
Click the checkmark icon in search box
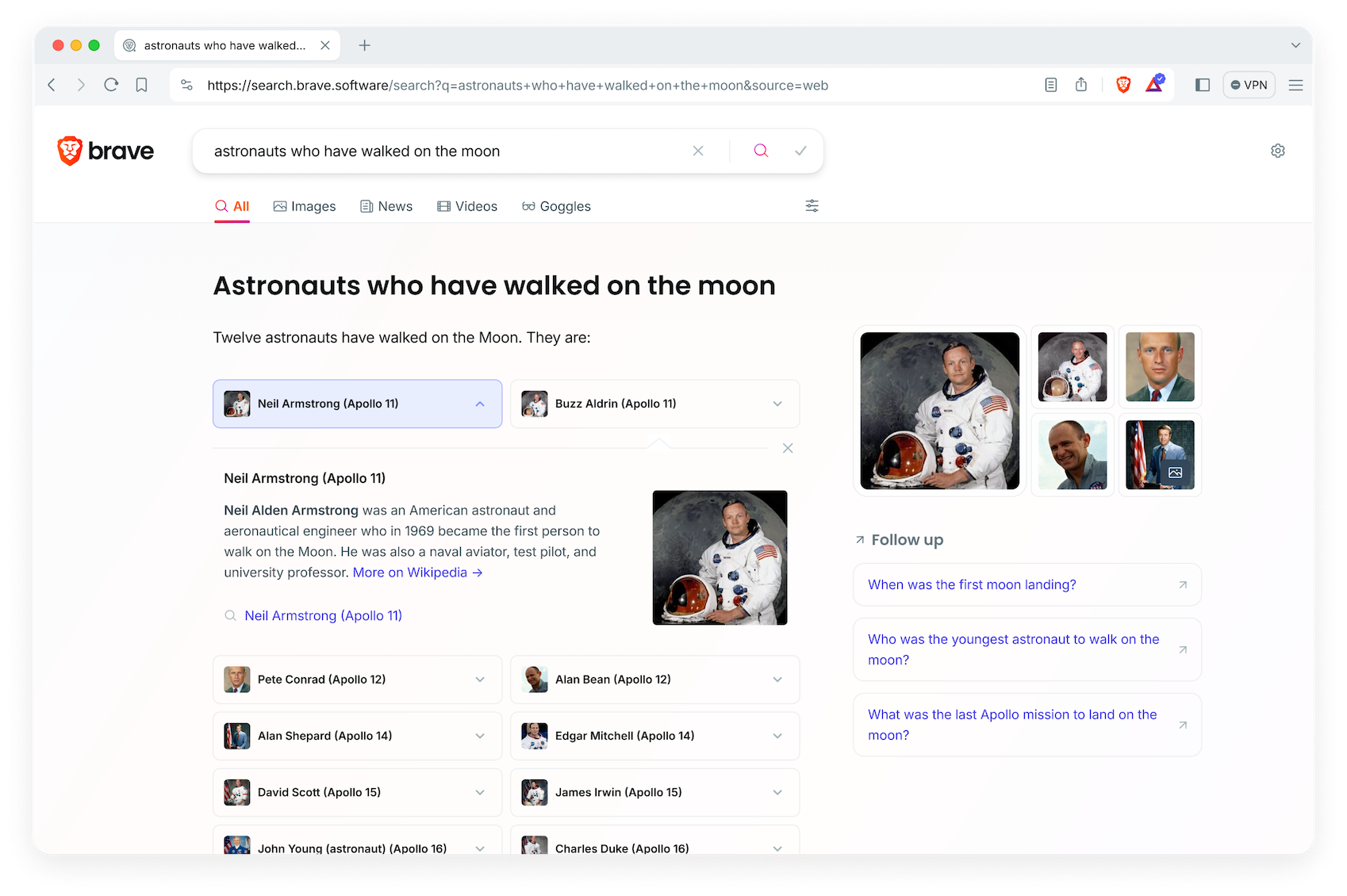801,151
